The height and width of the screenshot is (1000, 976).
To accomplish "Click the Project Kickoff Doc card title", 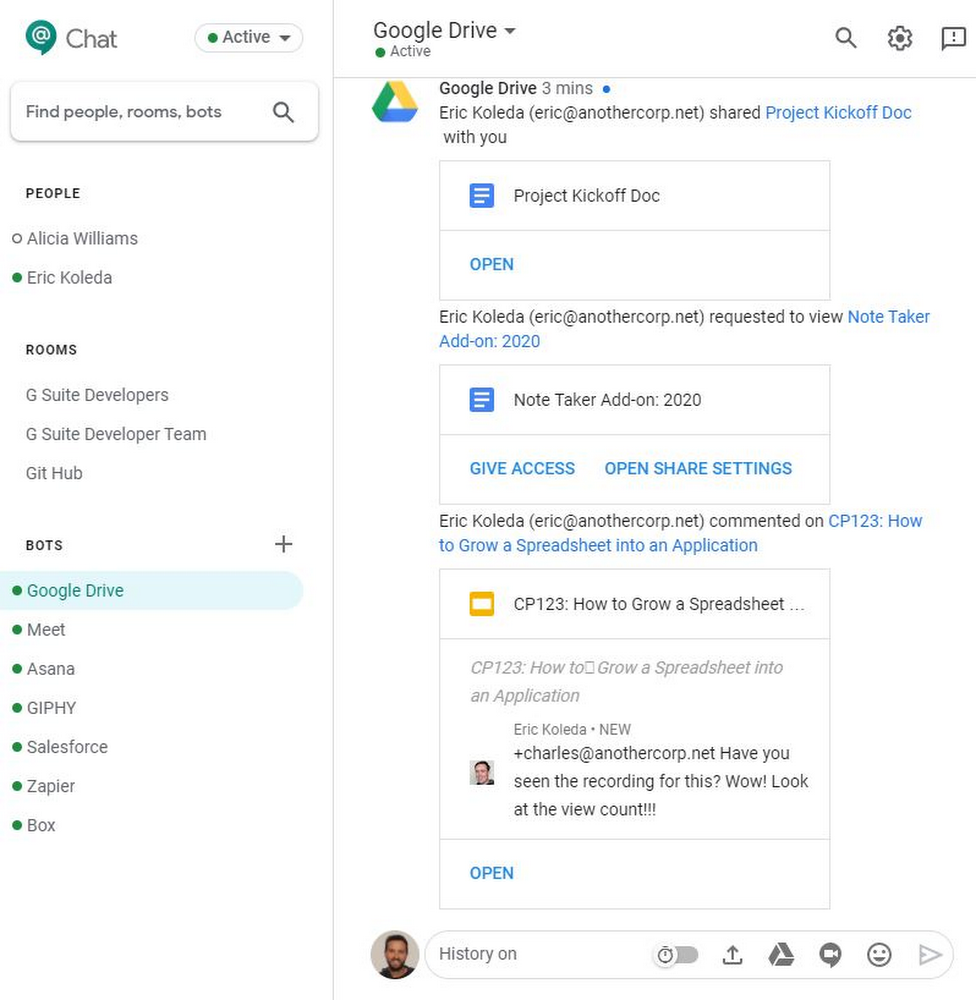I will [x=586, y=196].
